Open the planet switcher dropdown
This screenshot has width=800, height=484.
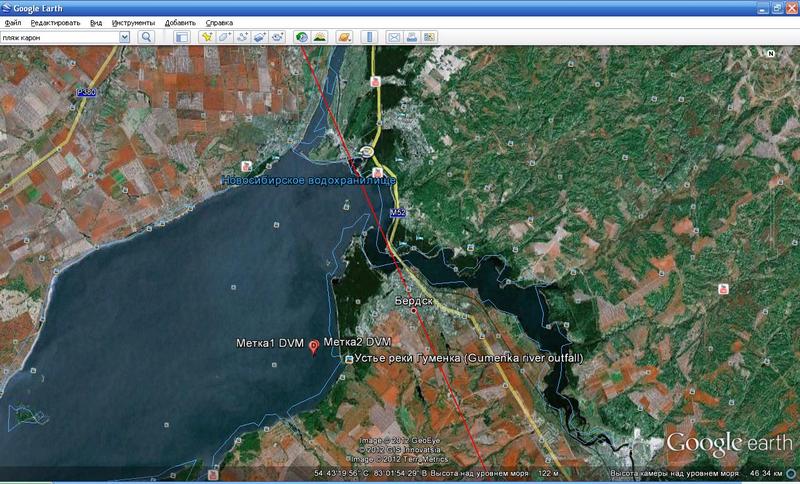(x=345, y=37)
